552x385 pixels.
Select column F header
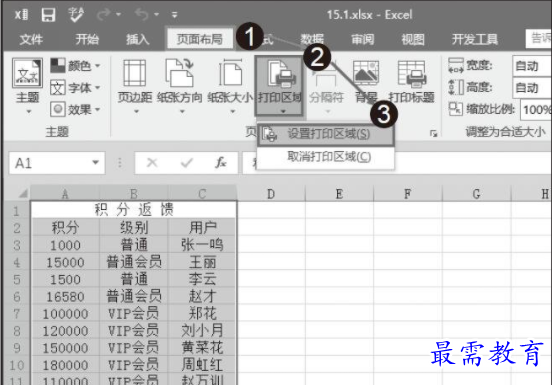coord(407,194)
